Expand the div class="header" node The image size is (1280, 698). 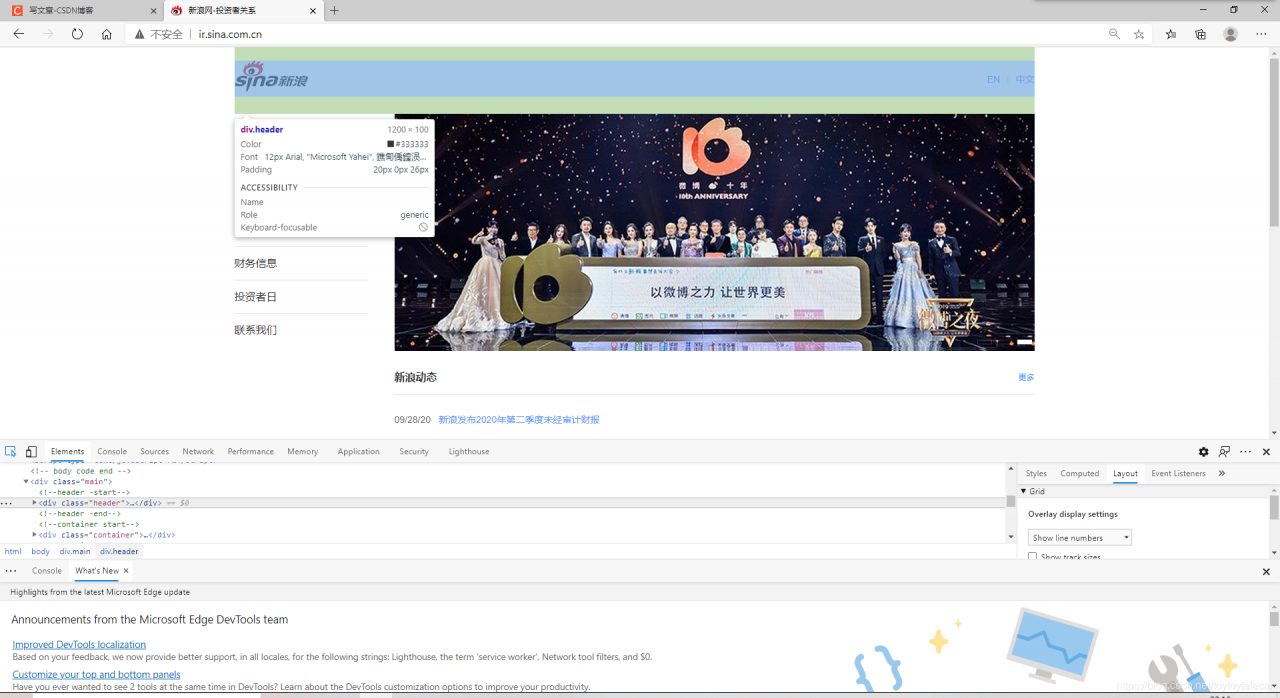coord(34,503)
